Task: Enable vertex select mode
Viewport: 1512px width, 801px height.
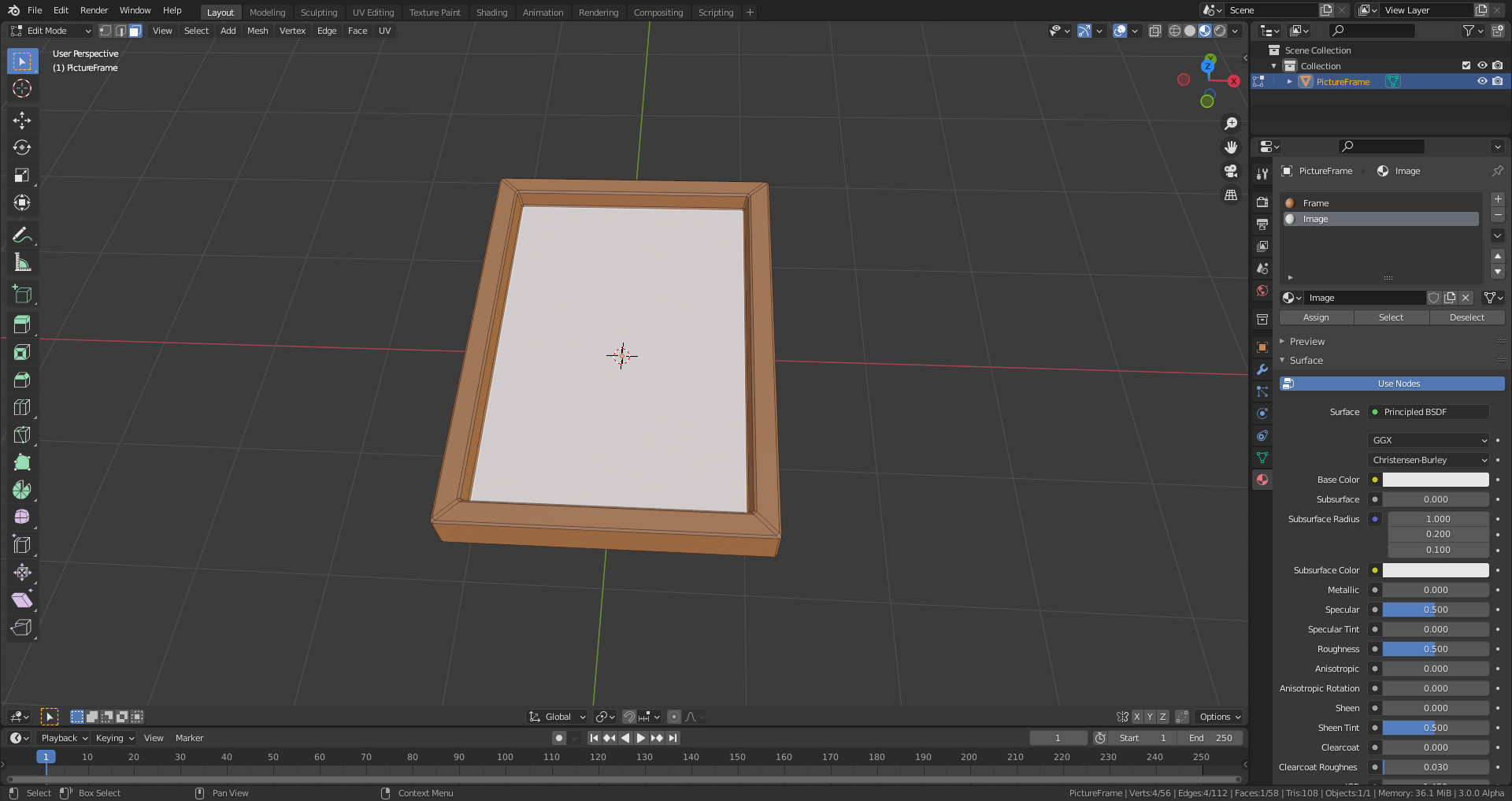Action: [106, 31]
